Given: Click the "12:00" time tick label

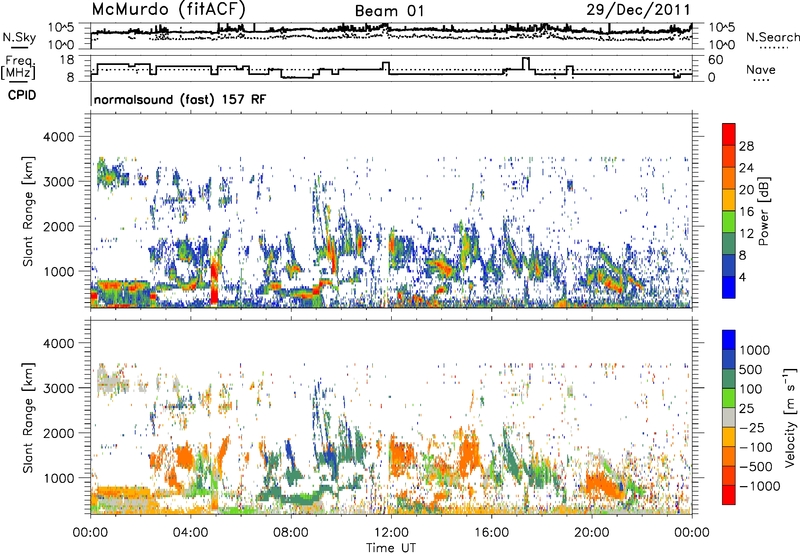Looking at the screenshot, I should click(x=391, y=533).
